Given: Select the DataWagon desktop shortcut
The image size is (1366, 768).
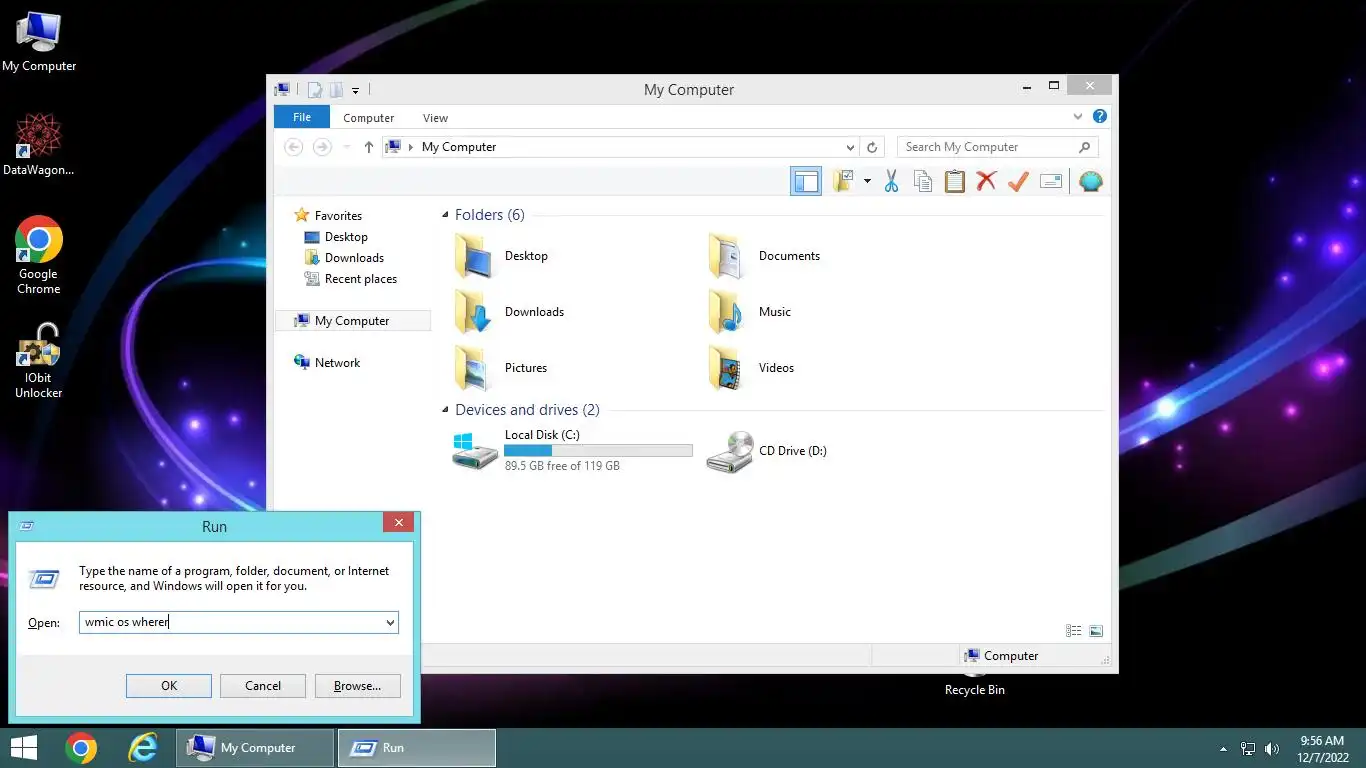Looking at the screenshot, I should click(x=39, y=145).
